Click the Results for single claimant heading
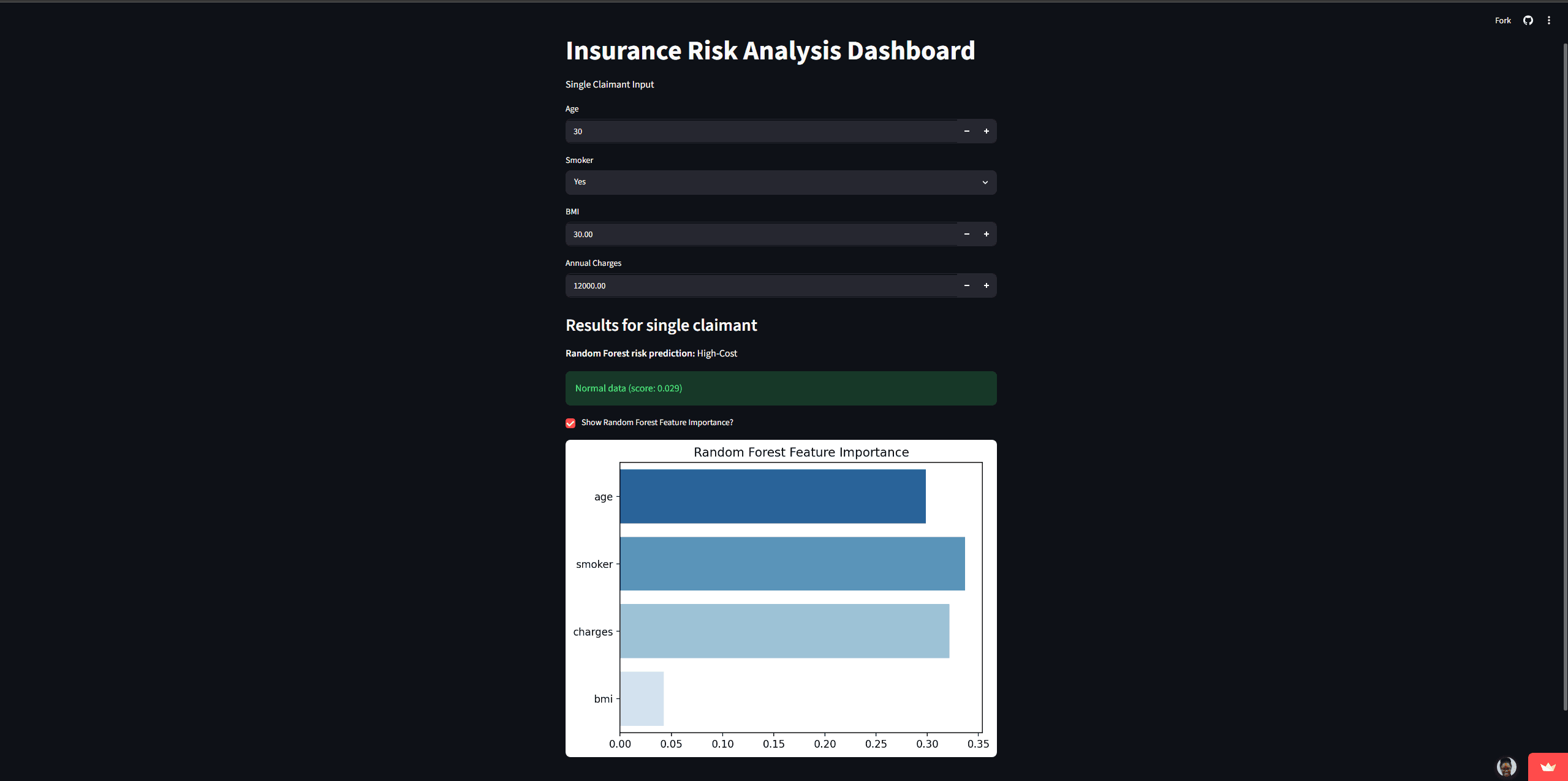The image size is (1568, 781). [661, 325]
